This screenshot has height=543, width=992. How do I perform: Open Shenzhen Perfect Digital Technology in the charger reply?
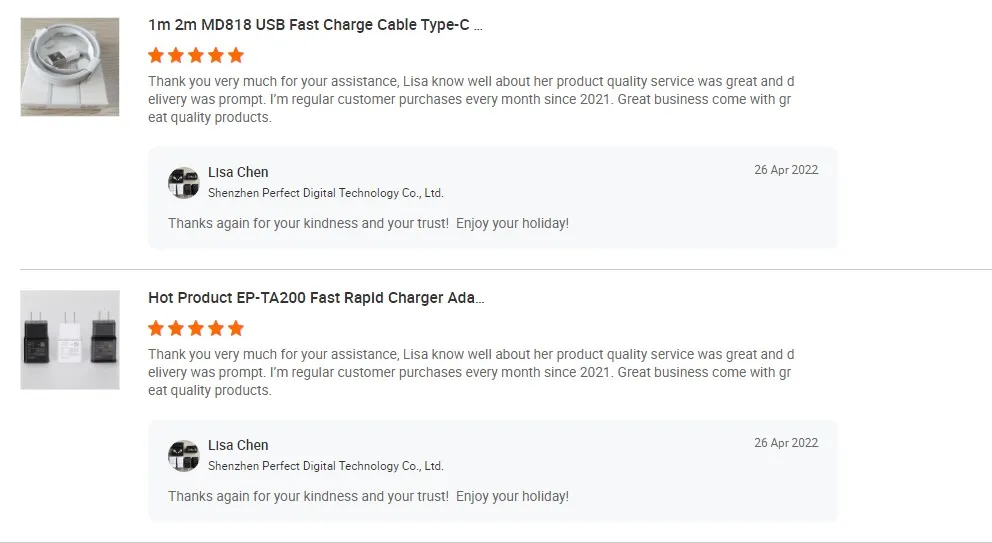(325, 466)
